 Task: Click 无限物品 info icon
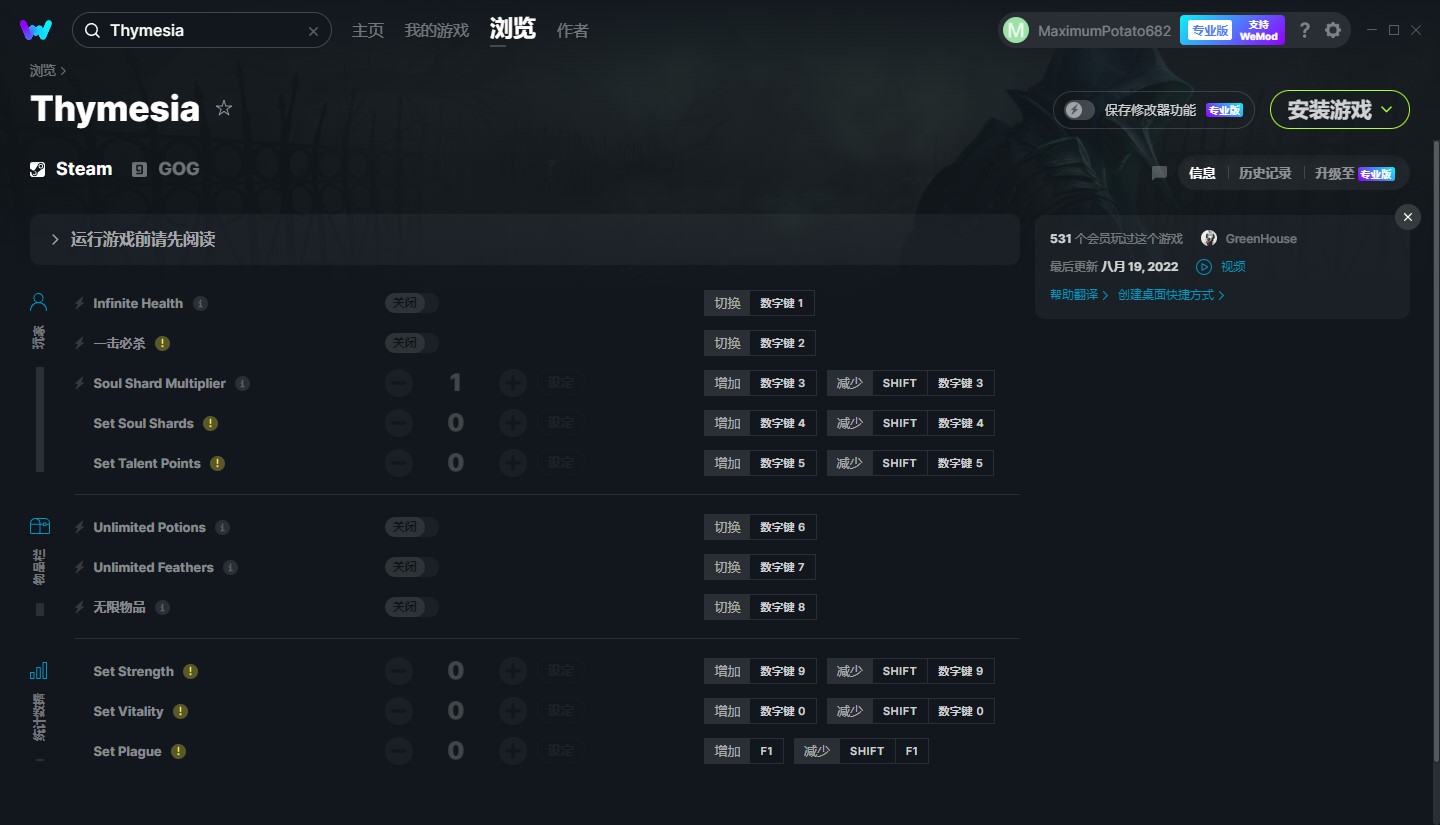pyautogui.click(x=162, y=607)
